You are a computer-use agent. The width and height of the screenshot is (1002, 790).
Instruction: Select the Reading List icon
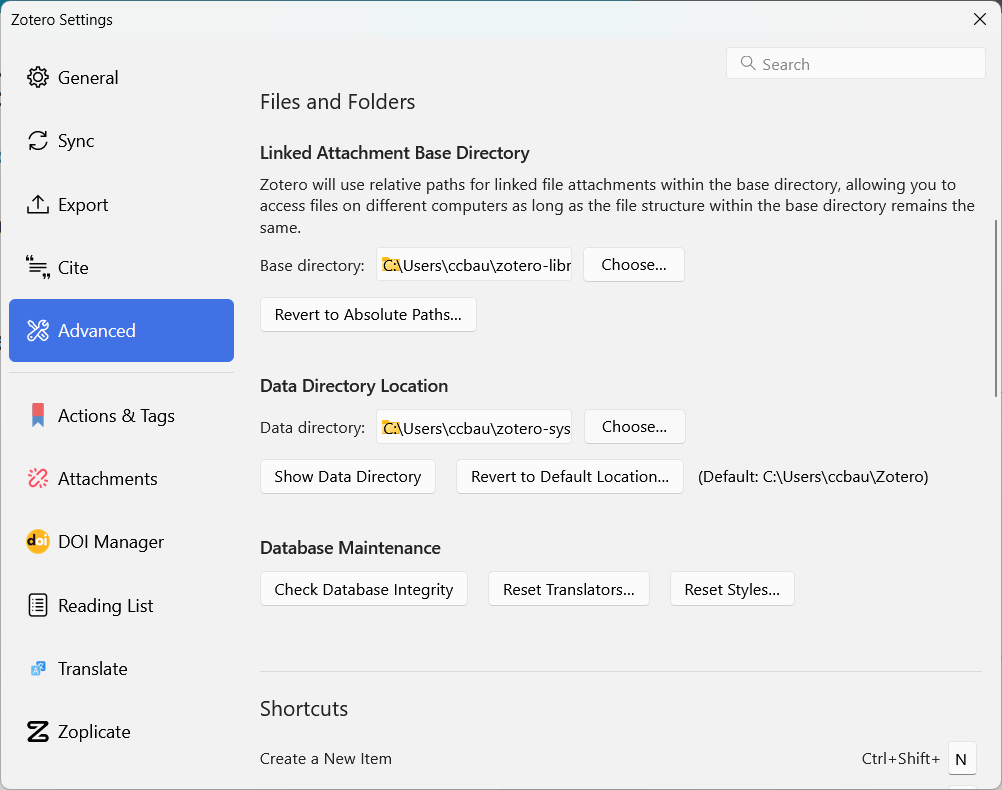38,605
